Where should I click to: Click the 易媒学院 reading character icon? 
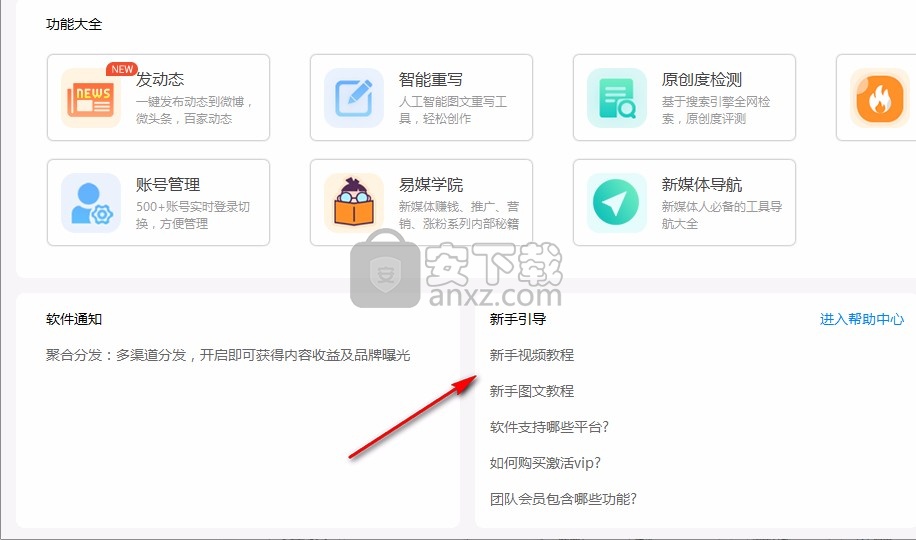coord(353,203)
